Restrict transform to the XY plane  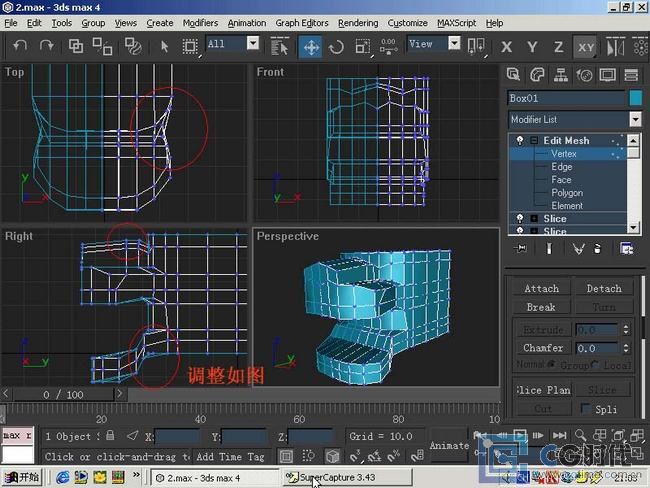click(x=585, y=46)
